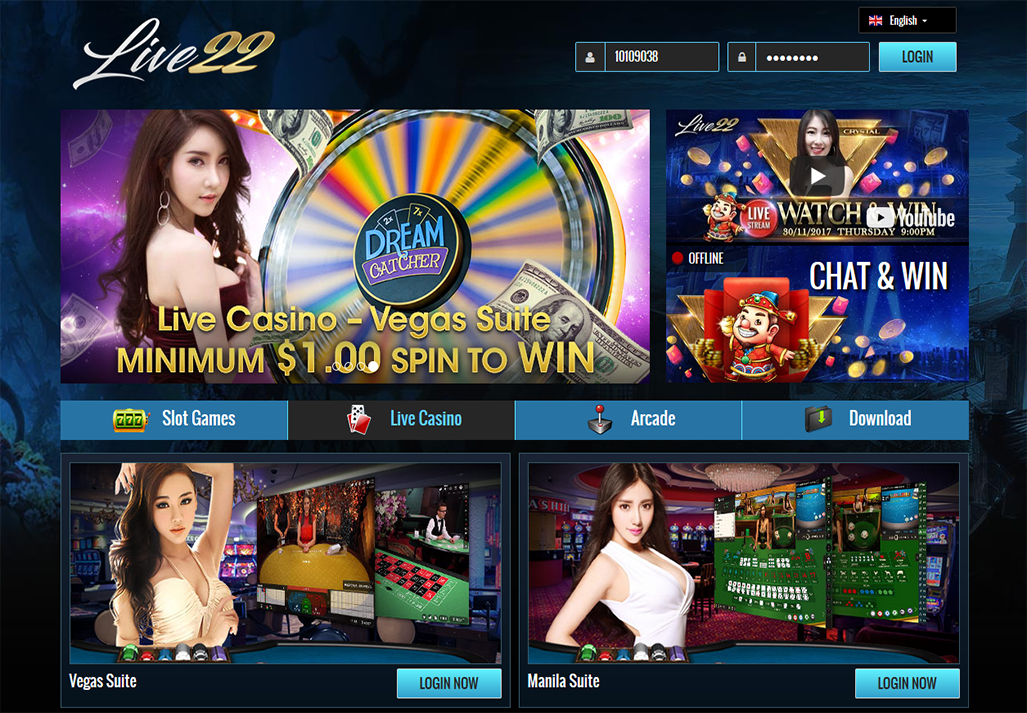1027x713 pixels.
Task: Open the Slot Games tab
Action: pos(174,420)
